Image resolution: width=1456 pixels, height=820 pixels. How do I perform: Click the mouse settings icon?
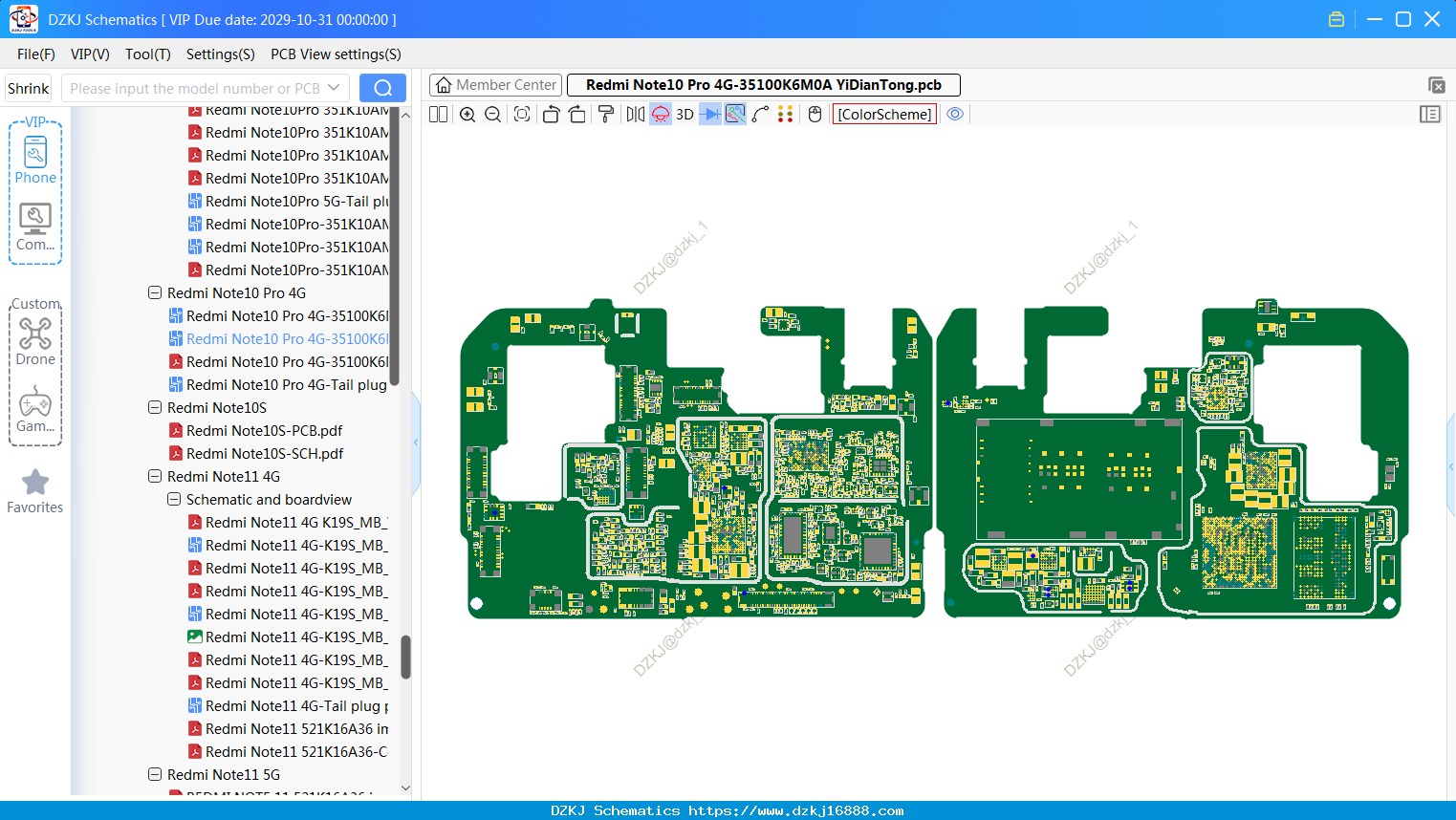tap(815, 115)
